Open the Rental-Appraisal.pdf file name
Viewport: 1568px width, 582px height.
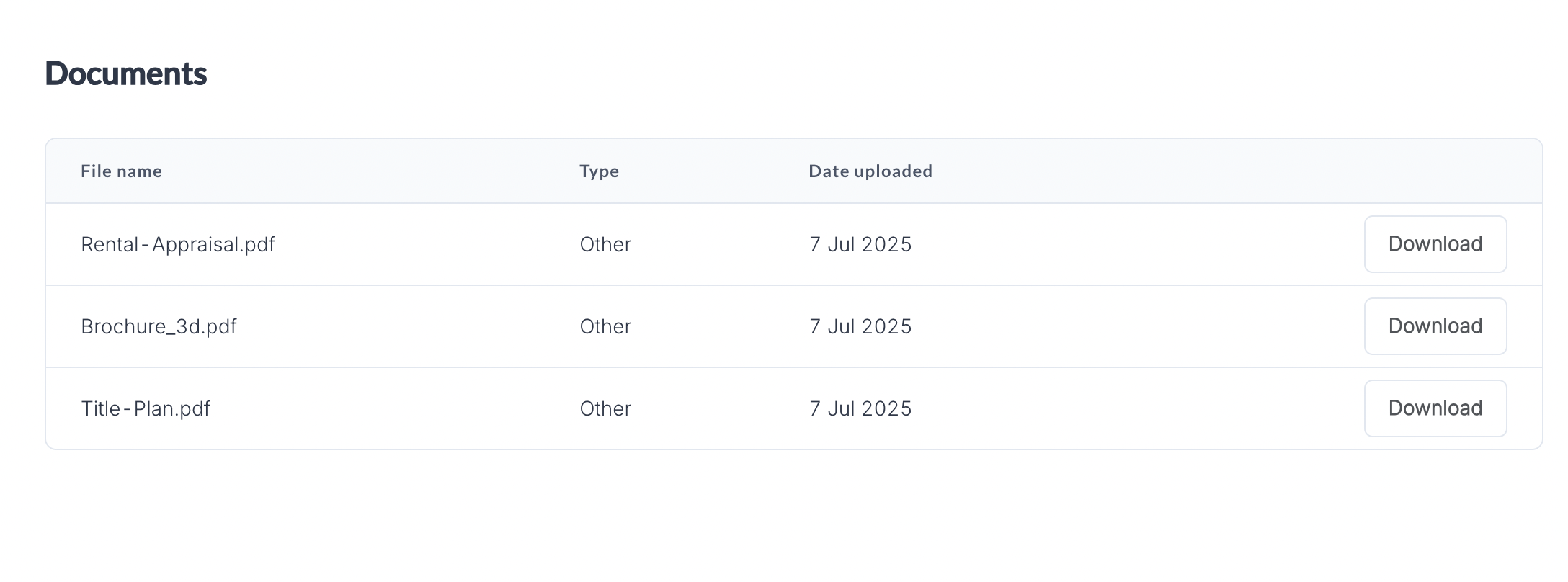point(178,245)
